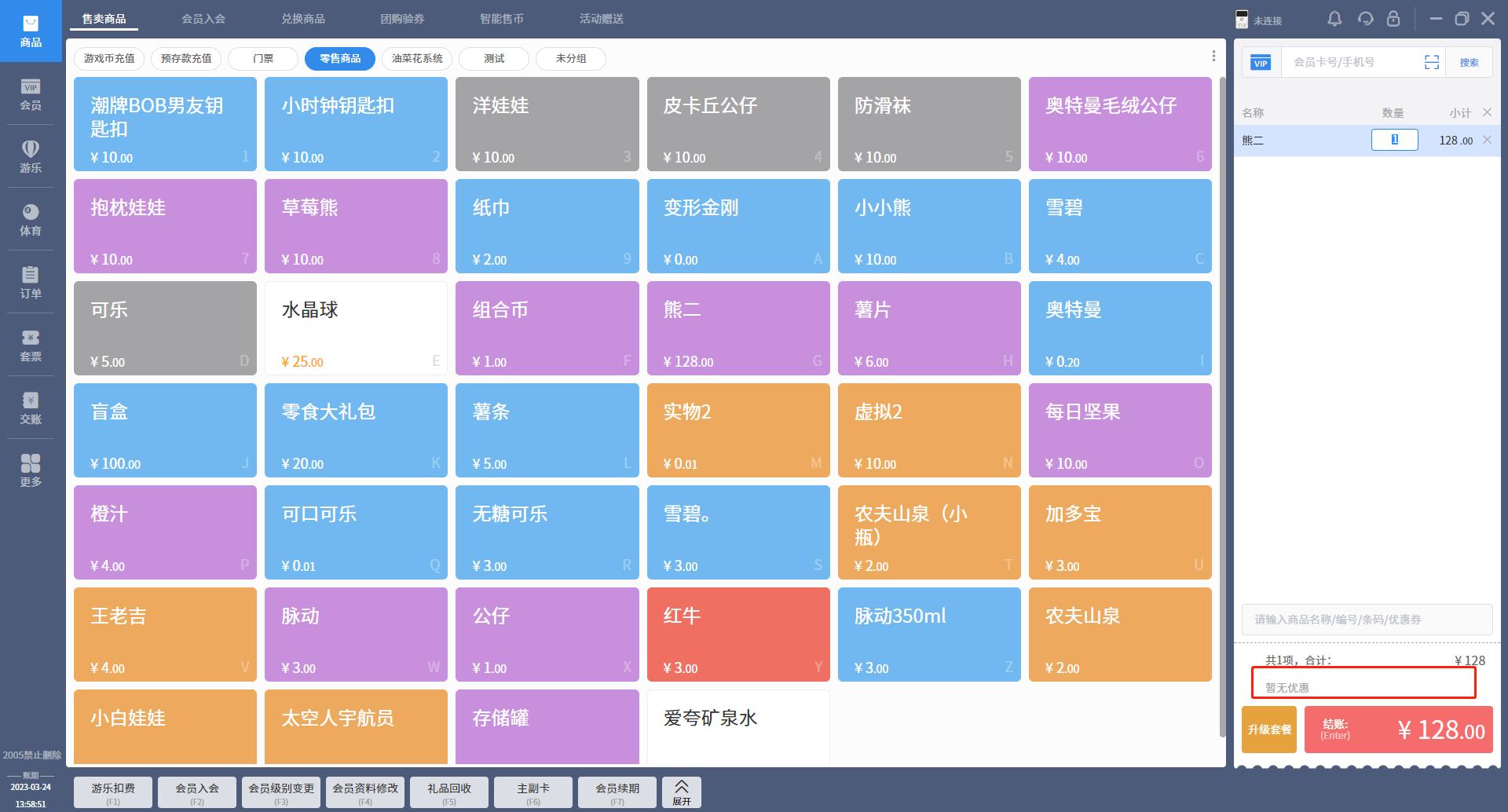
Task: Click the 游乐扣费 F1 button
Action: tap(113, 792)
